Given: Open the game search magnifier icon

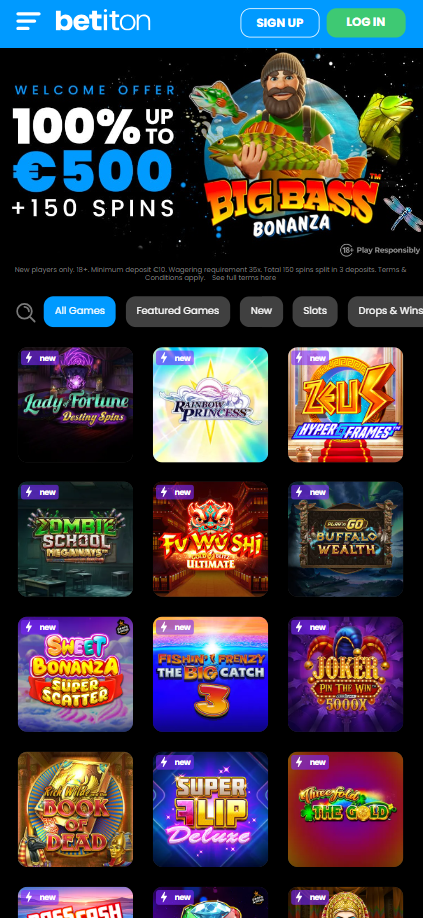Looking at the screenshot, I should (25, 312).
